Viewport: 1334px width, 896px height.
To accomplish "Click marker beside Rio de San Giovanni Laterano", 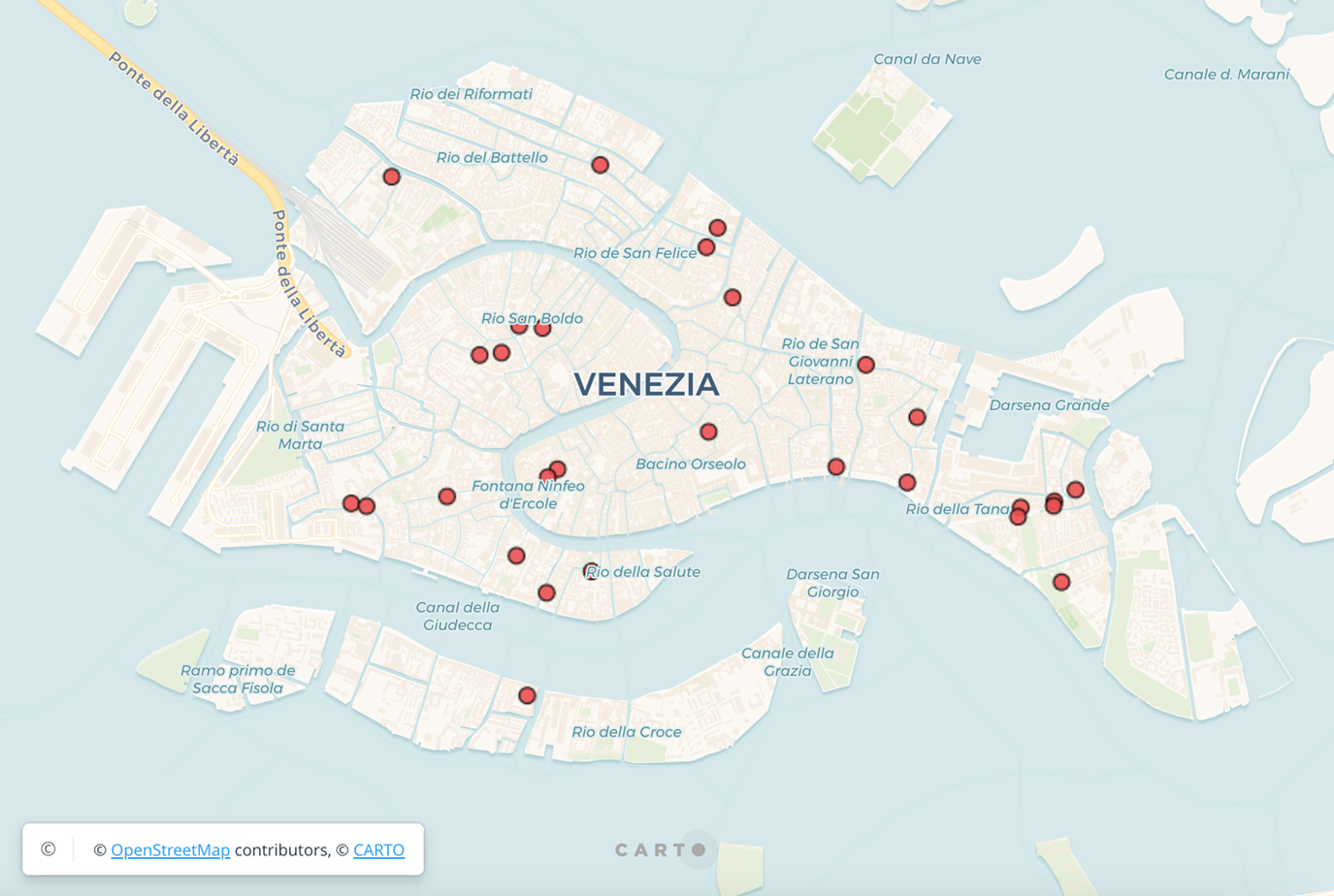I will (x=866, y=365).
